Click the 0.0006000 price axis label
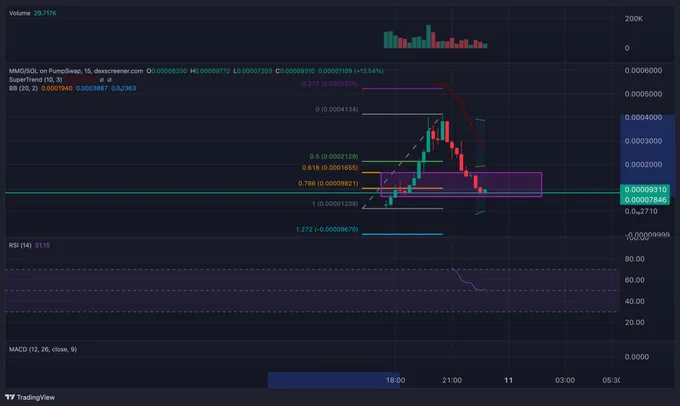680x406 pixels. point(643,70)
